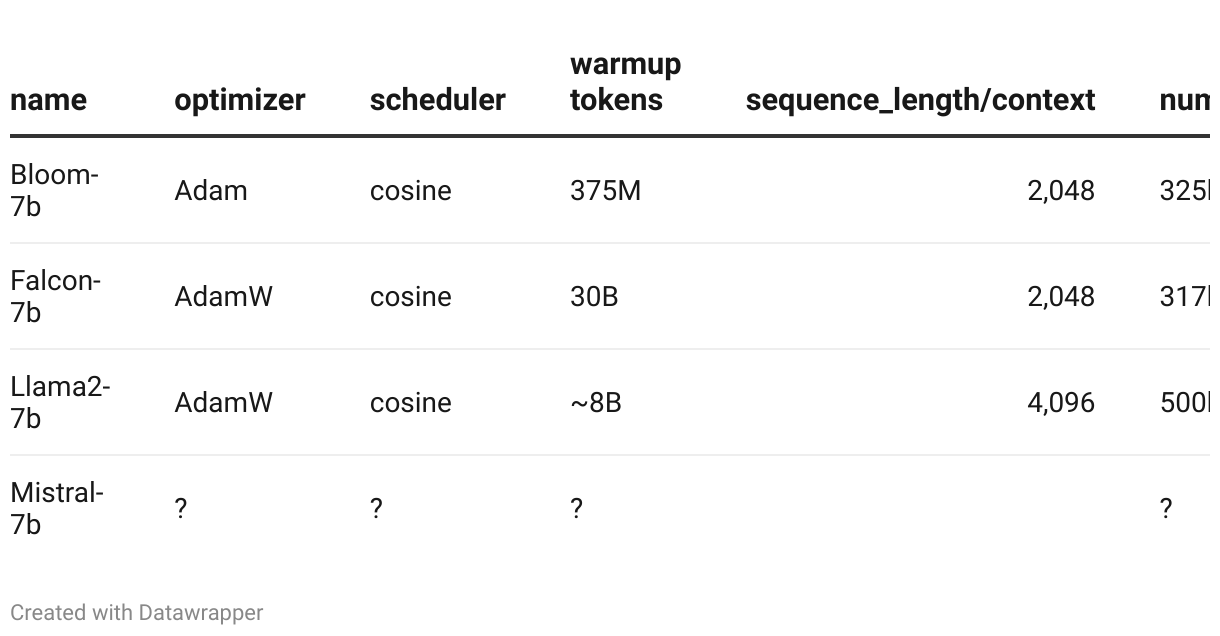Click the 'name' column header

point(48,100)
